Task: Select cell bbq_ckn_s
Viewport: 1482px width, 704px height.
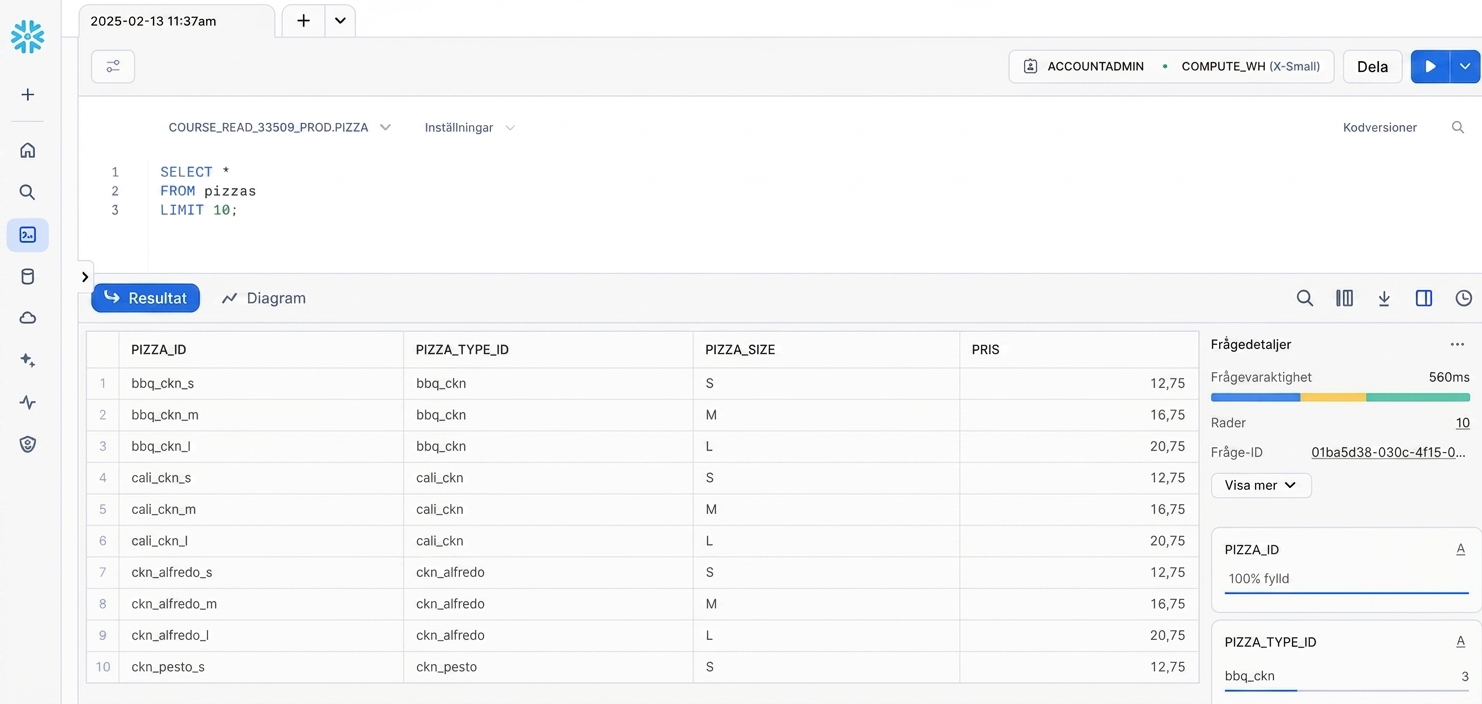Action: click(261, 383)
